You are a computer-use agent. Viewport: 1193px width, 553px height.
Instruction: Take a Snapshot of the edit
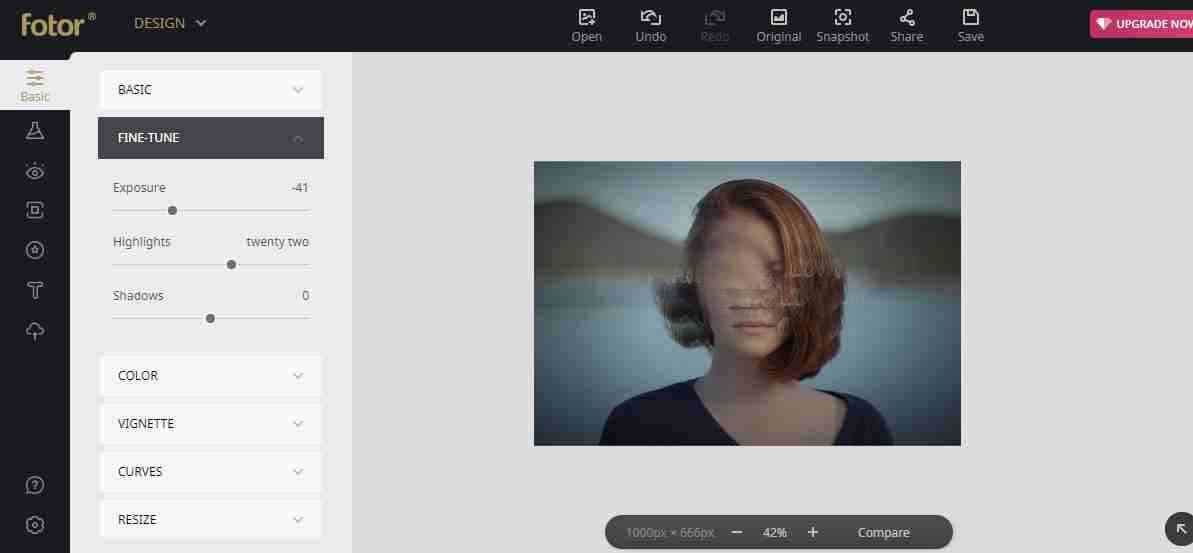[x=842, y=26]
